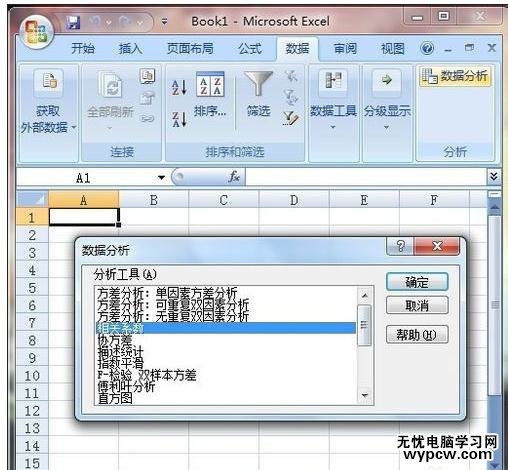Open the 排序 sort dialog icon
Image resolution: width=508 pixels, height=470 pixels.
210,84
